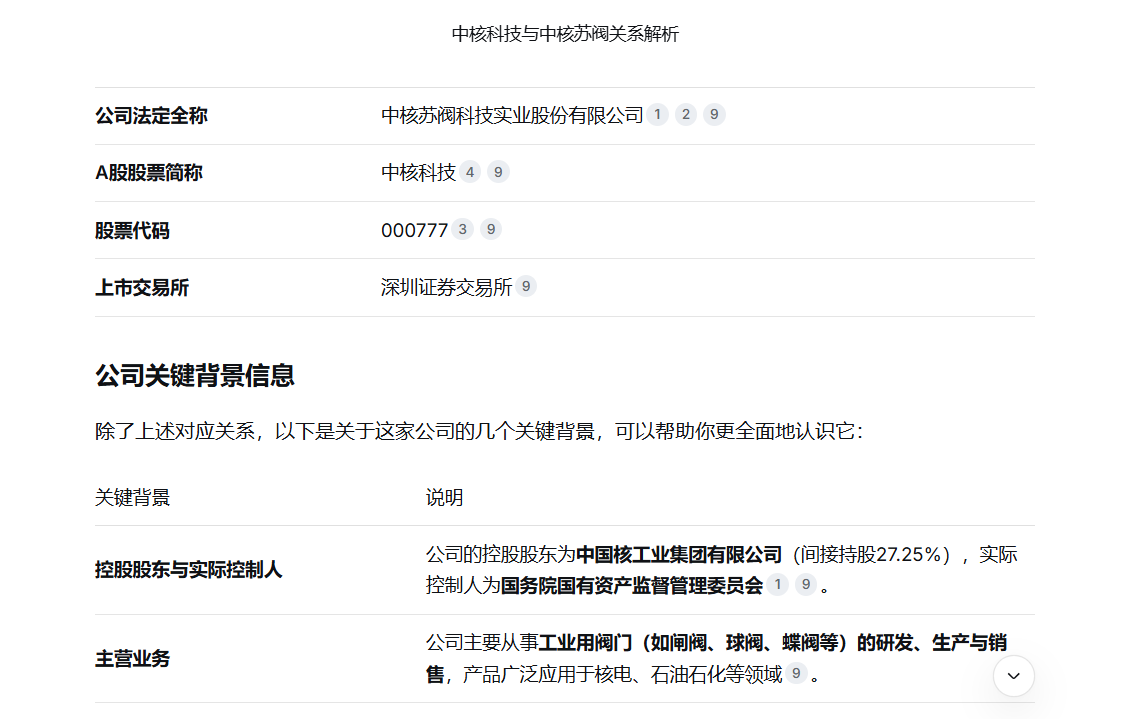Click the A股股票简称 row label
This screenshot has width=1130, height=719.
pos(148,173)
